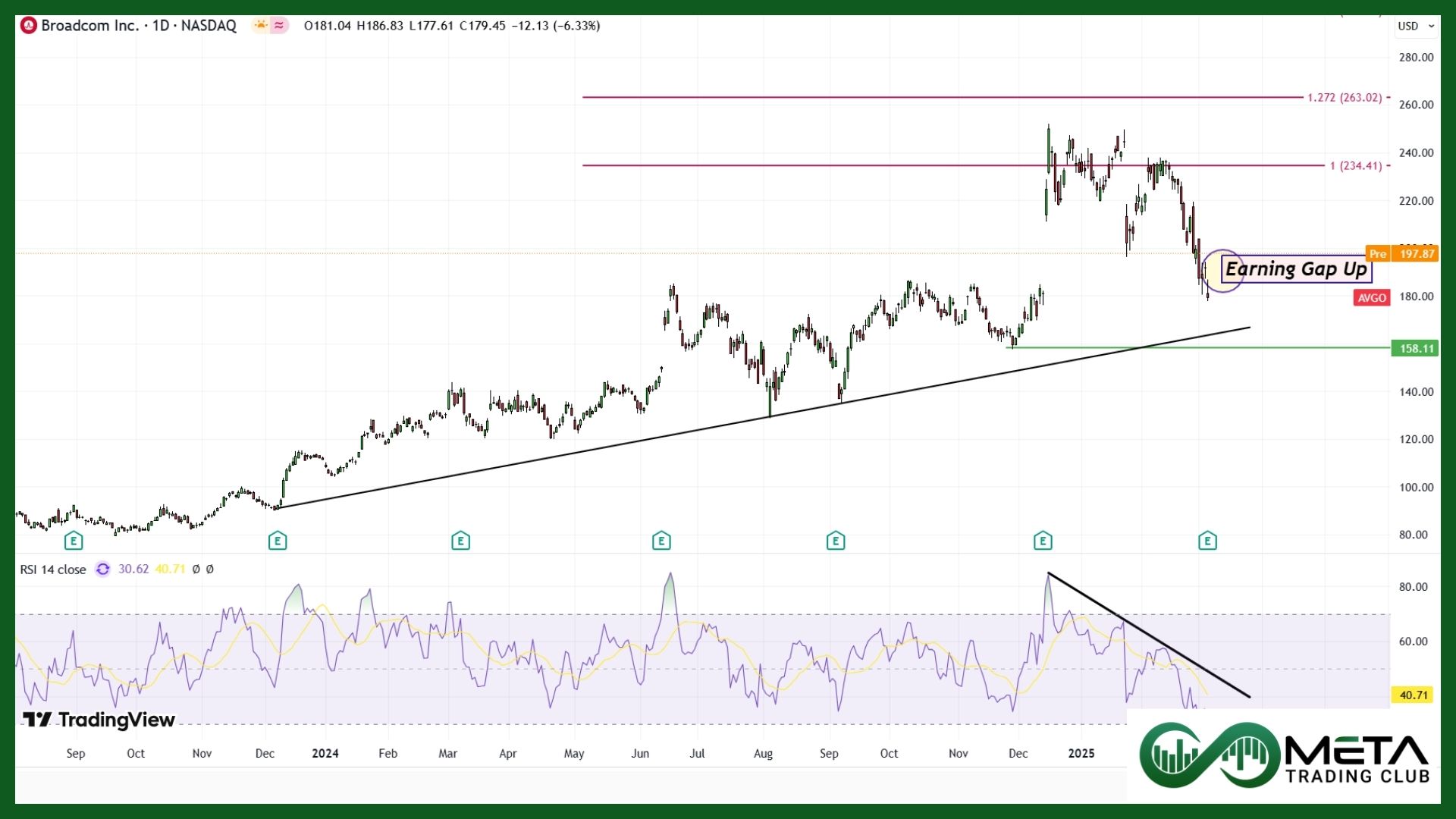Screen dimensions: 1456x819
Task: Open the rightmost earnings marker E in 2025
Action: pyautogui.click(x=1207, y=541)
